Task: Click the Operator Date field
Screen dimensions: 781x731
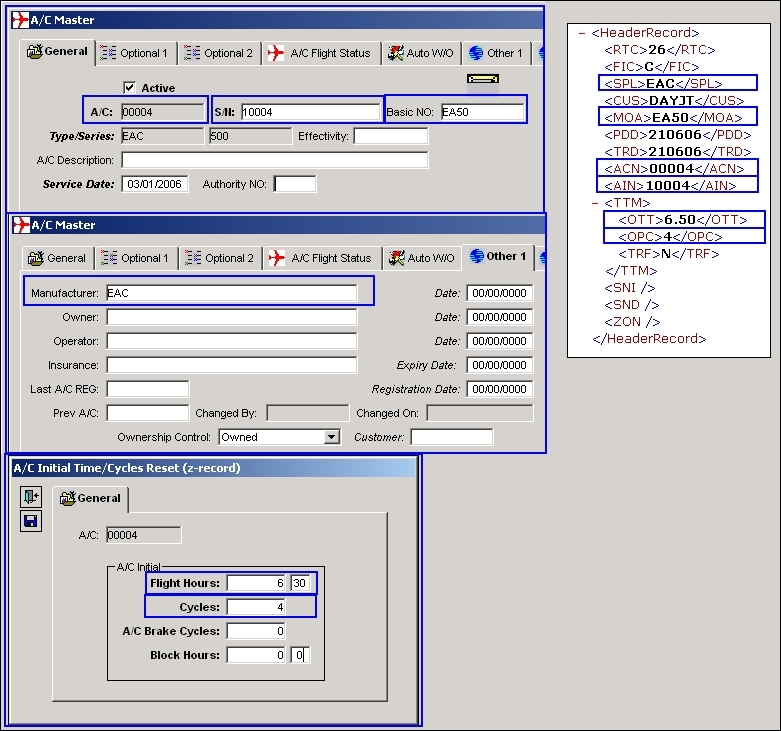Action: pos(500,341)
